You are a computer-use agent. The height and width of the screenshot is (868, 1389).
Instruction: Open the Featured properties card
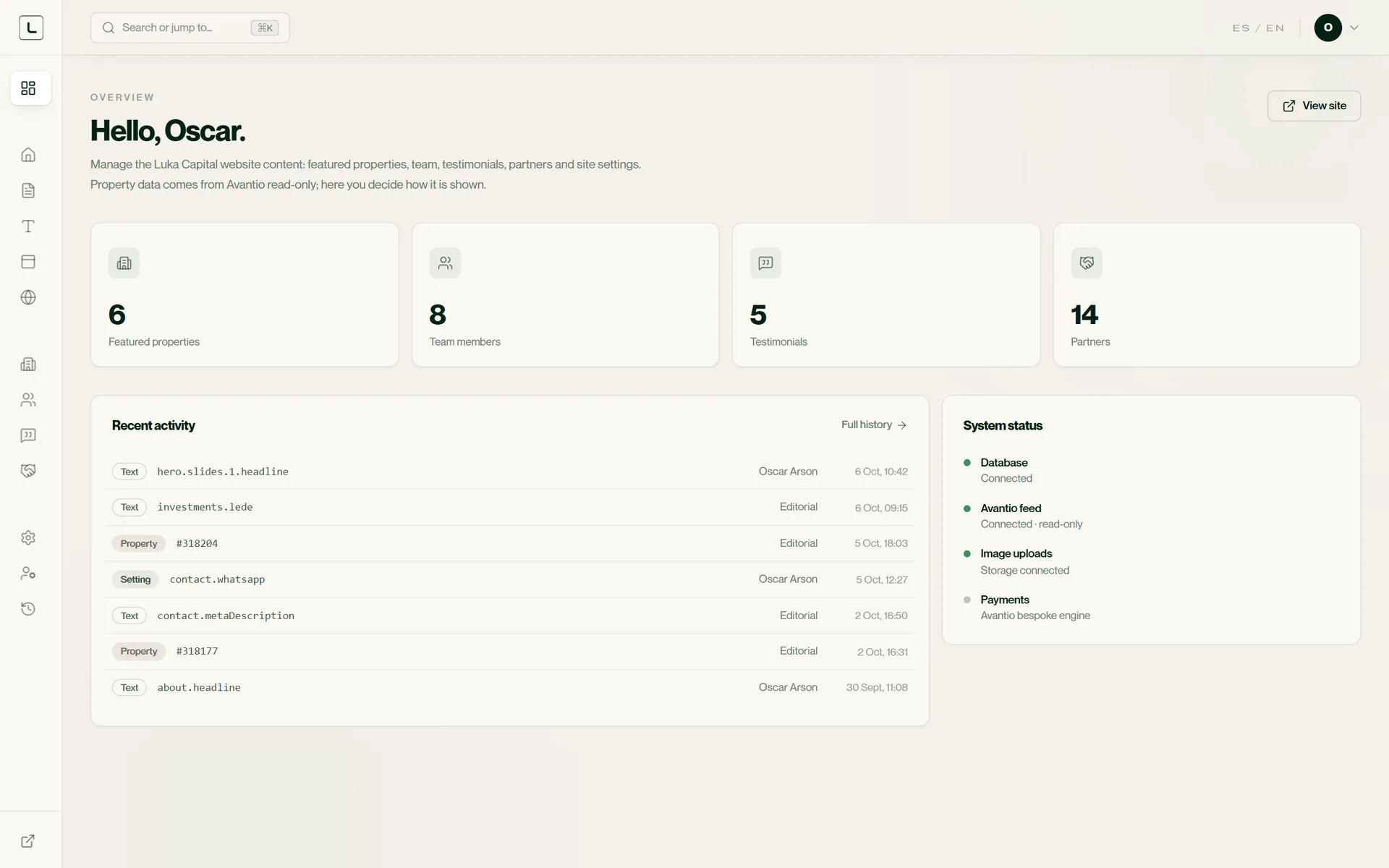pos(245,294)
